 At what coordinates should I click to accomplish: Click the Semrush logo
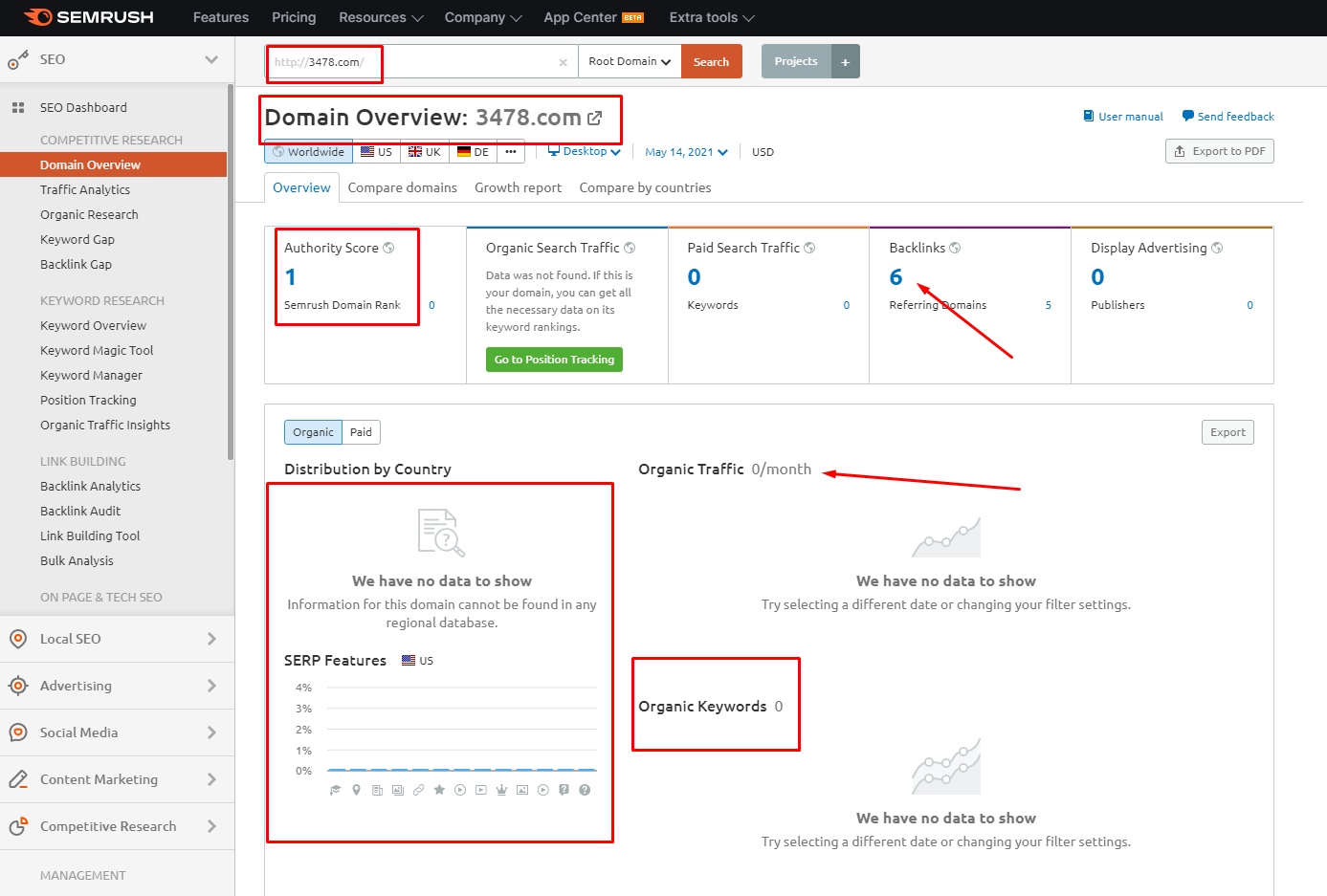coord(89,17)
